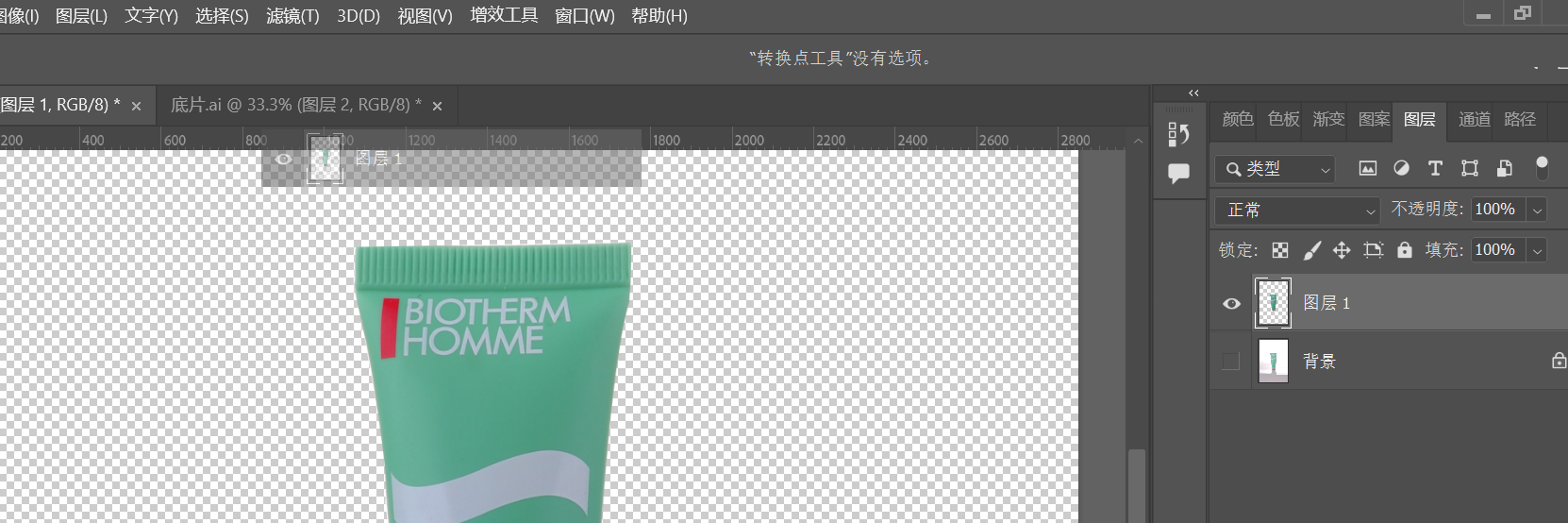The width and height of the screenshot is (1568, 523).
Task: Click the opacity 100% value field
Action: [x=1498, y=210]
